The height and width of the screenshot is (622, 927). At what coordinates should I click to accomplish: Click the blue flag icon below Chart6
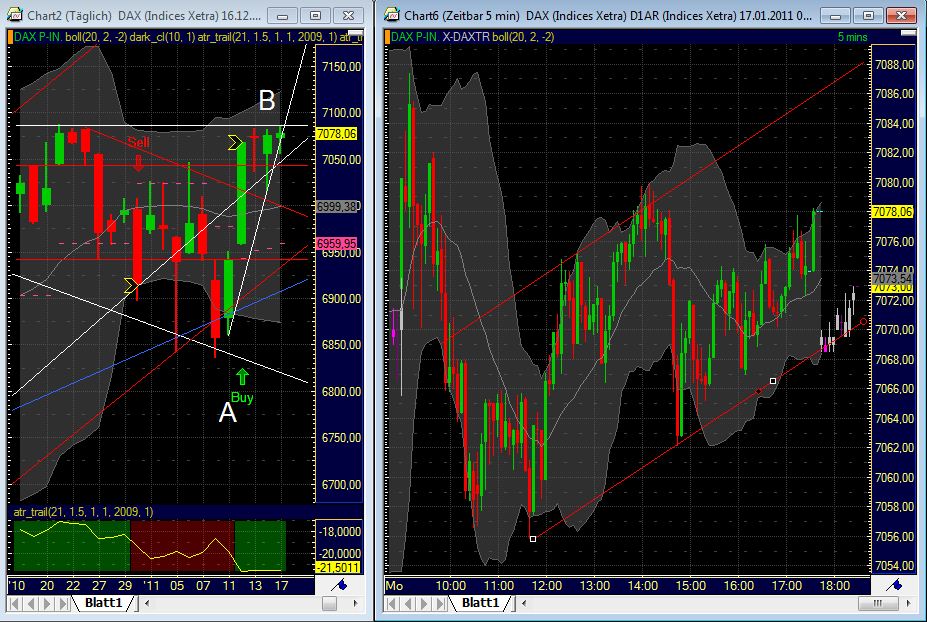click(896, 584)
